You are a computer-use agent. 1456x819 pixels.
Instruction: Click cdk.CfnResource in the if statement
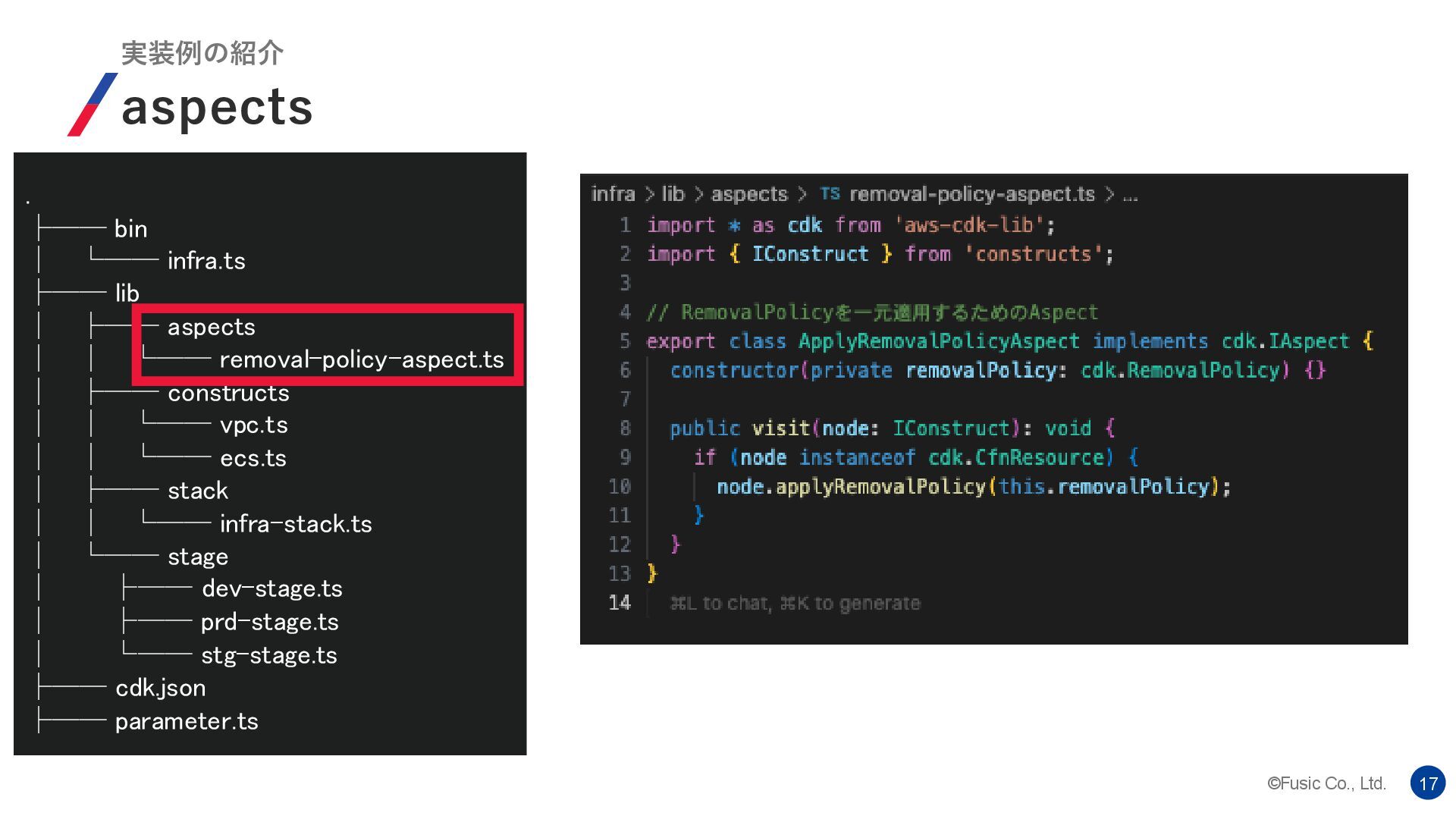1016,457
